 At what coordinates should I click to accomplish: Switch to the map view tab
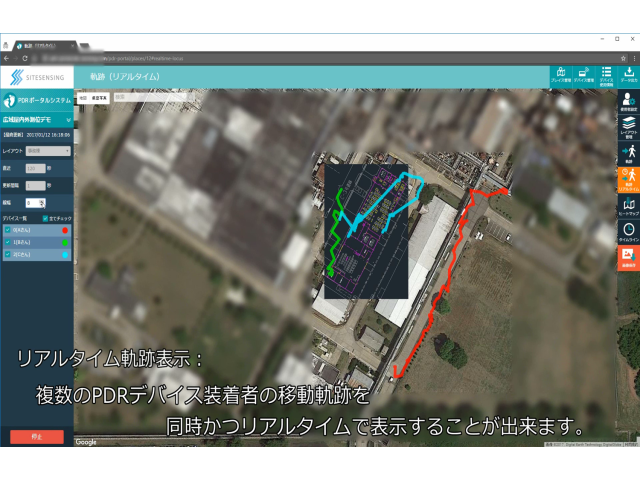pyautogui.click(x=83, y=98)
